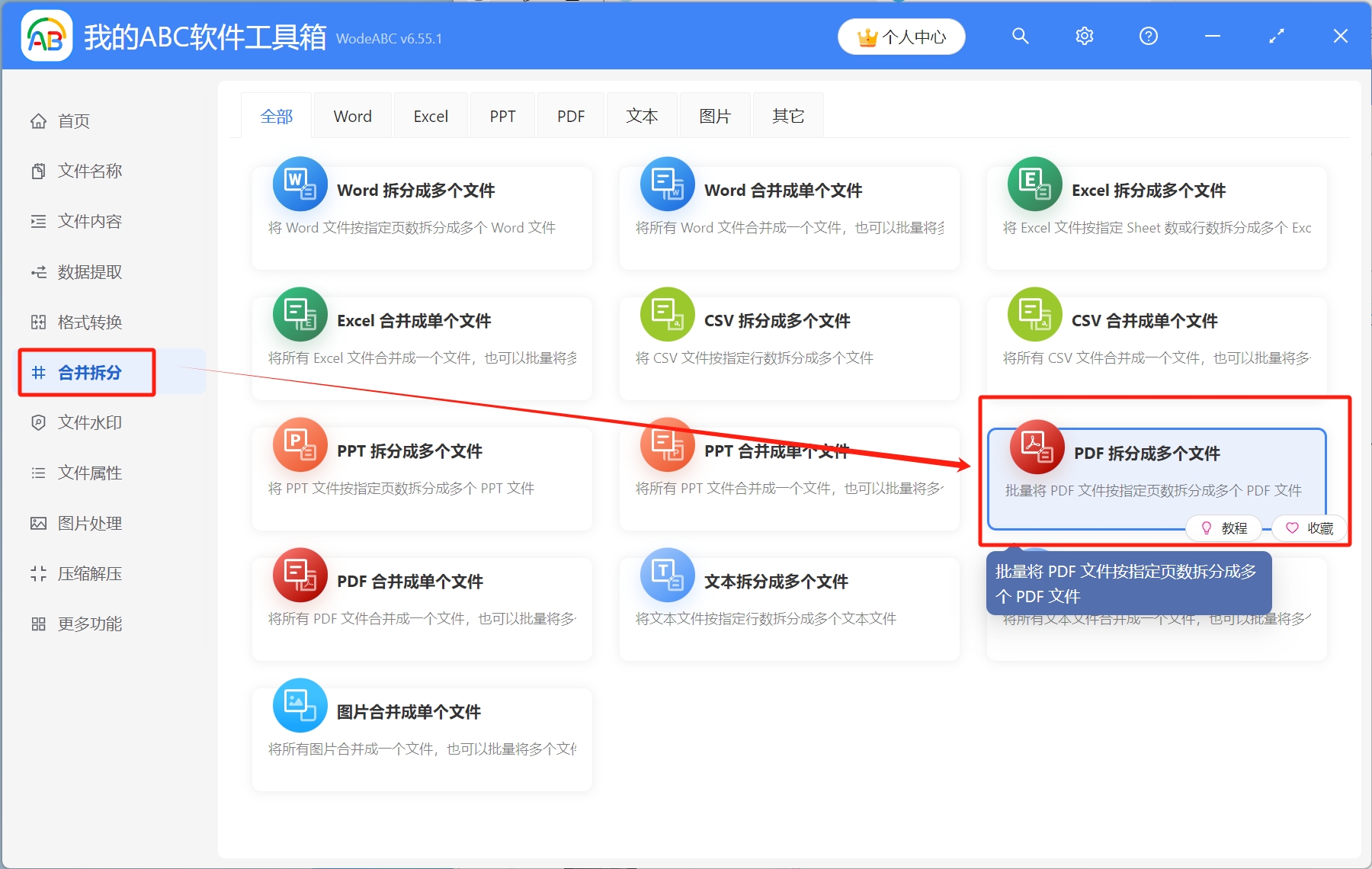Open the 其它 category tab
Image resolution: width=1372 pixels, height=869 pixels.
(x=787, y=115)
